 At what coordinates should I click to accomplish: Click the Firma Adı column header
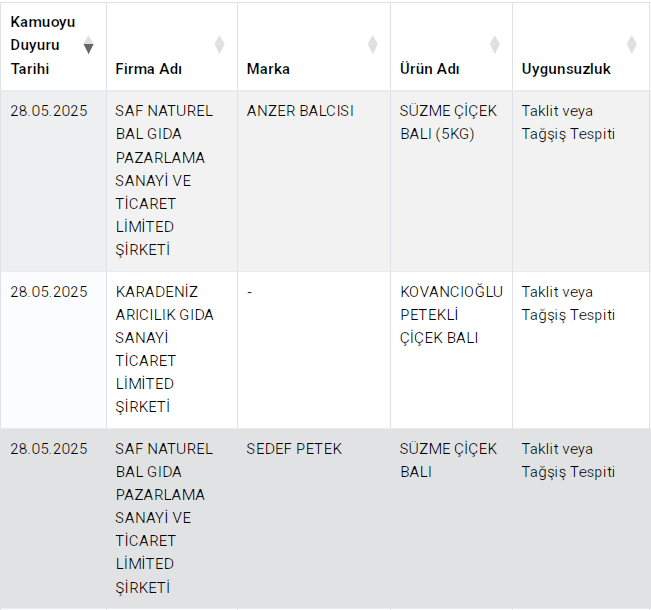coord(149,69)
